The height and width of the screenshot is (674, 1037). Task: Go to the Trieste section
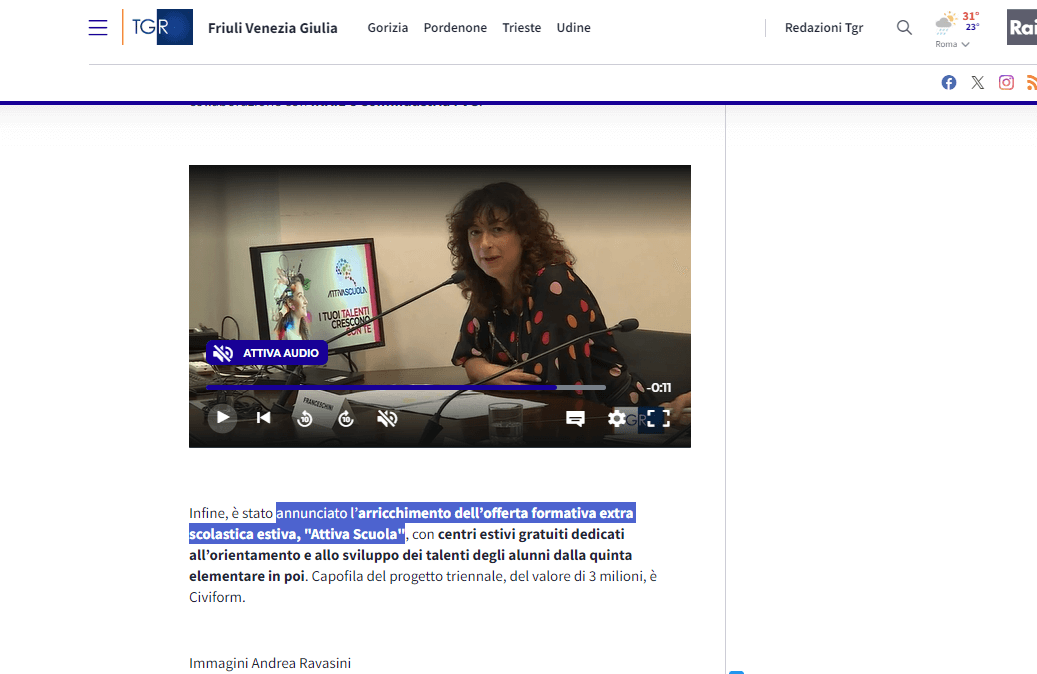(x=521, y=28)
